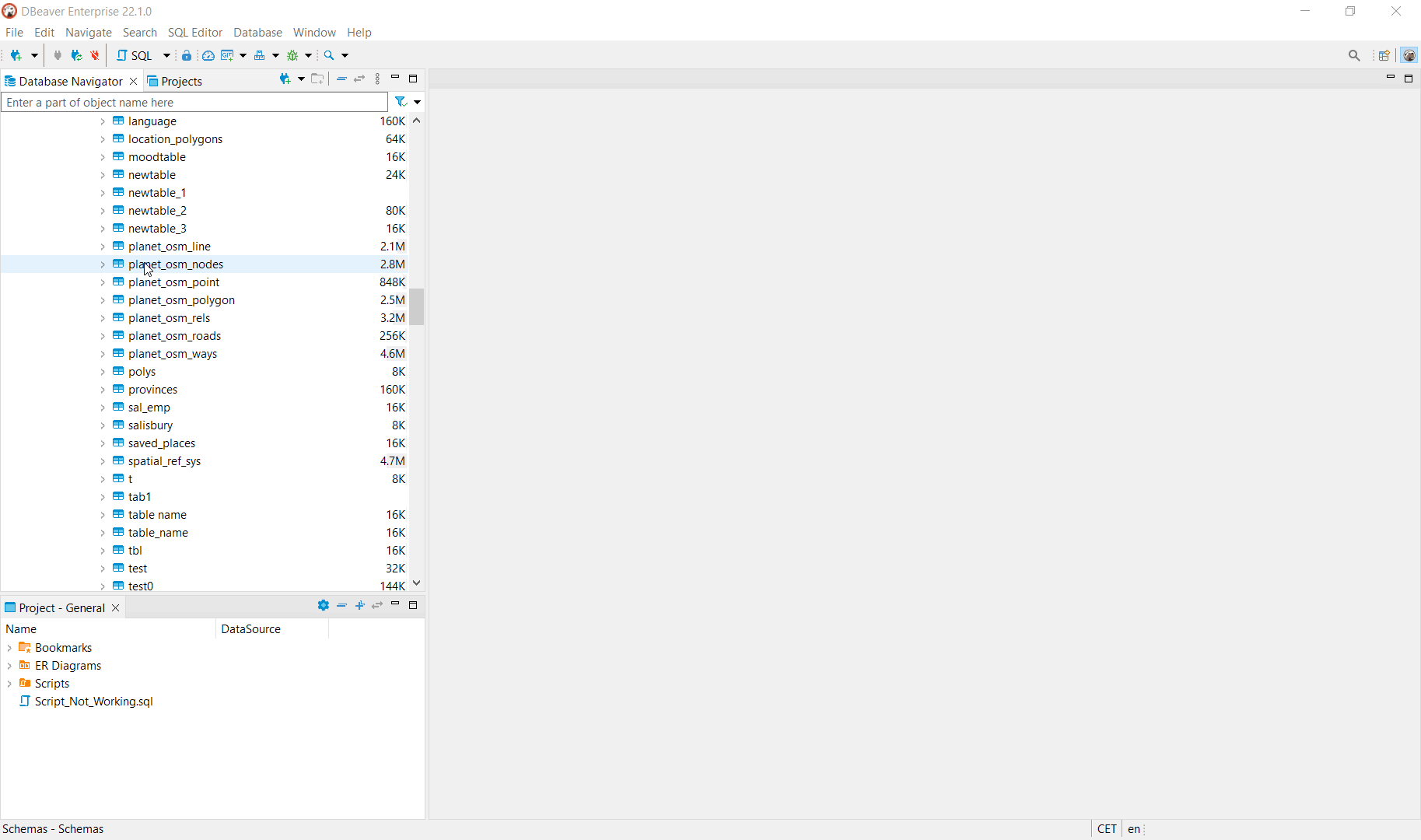Click the Navigator vertical scrollbar thumb

pos(417,306)
